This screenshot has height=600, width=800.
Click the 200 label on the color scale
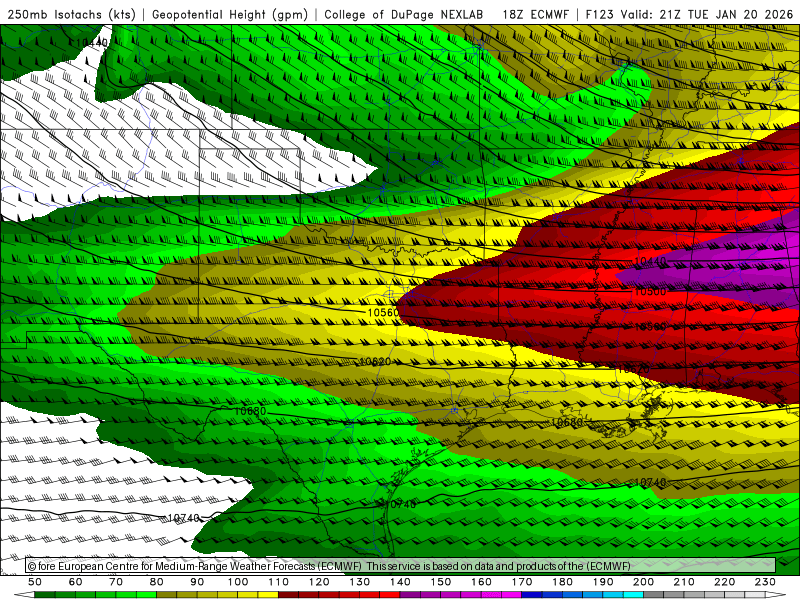pyautogui.click(x=643, y=582)
